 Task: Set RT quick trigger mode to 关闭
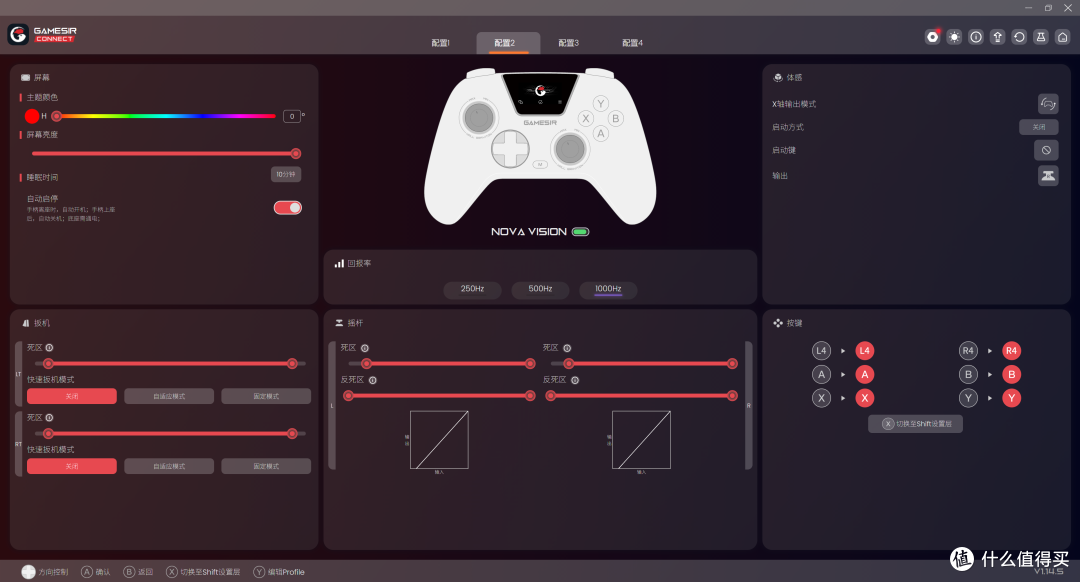click(72, 466)
